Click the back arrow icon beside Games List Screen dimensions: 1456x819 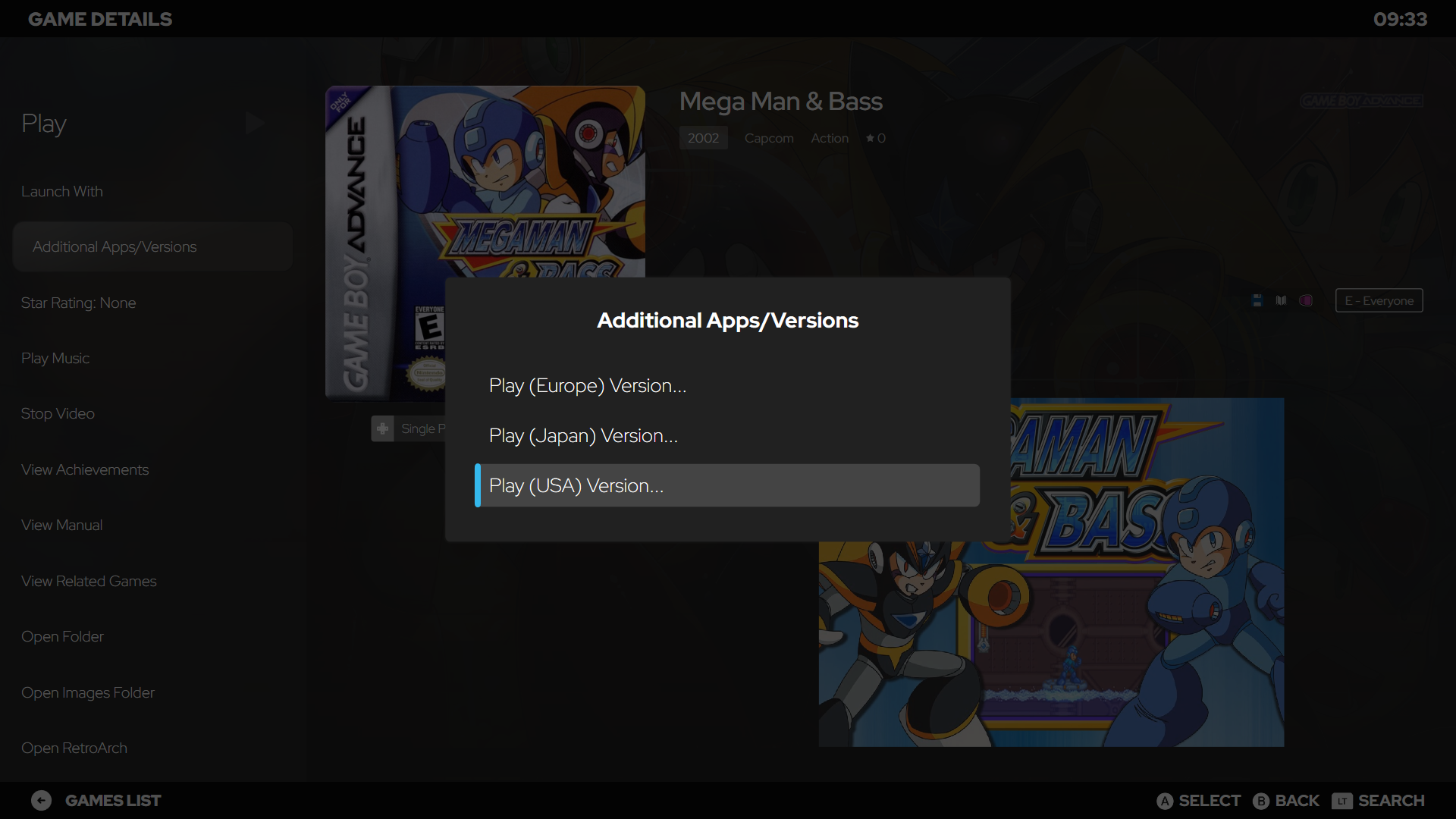coord(42,800)
